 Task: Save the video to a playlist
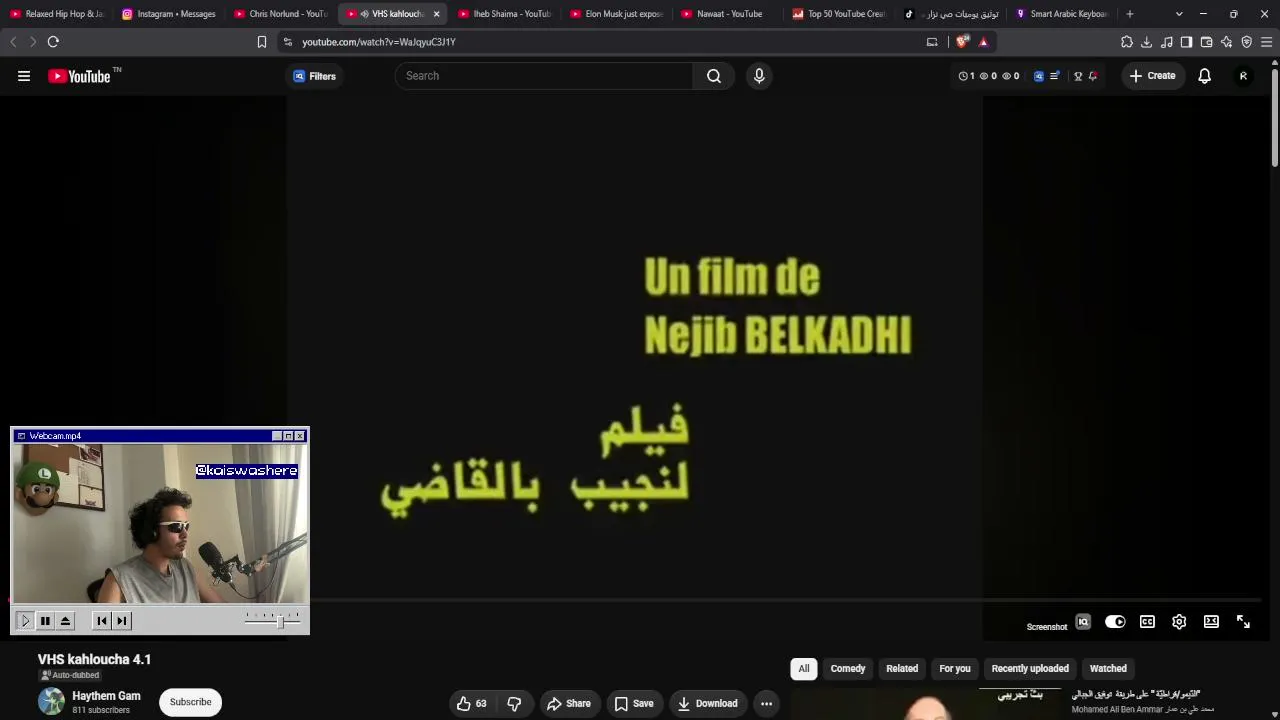point(634,704)
